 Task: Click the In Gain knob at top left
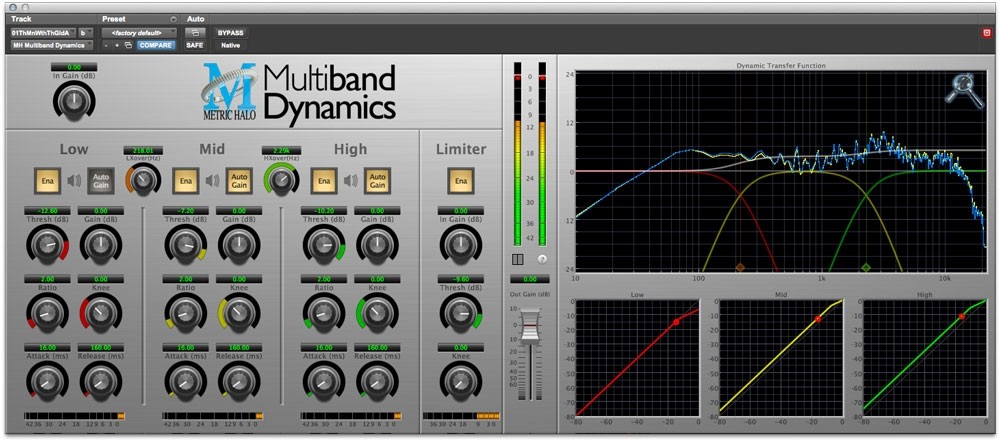(75, 100)
